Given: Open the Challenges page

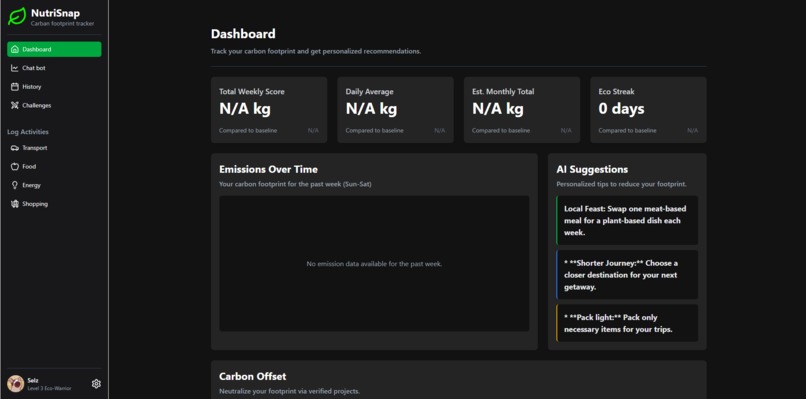Looking at the screenshot, I should 54,105.
